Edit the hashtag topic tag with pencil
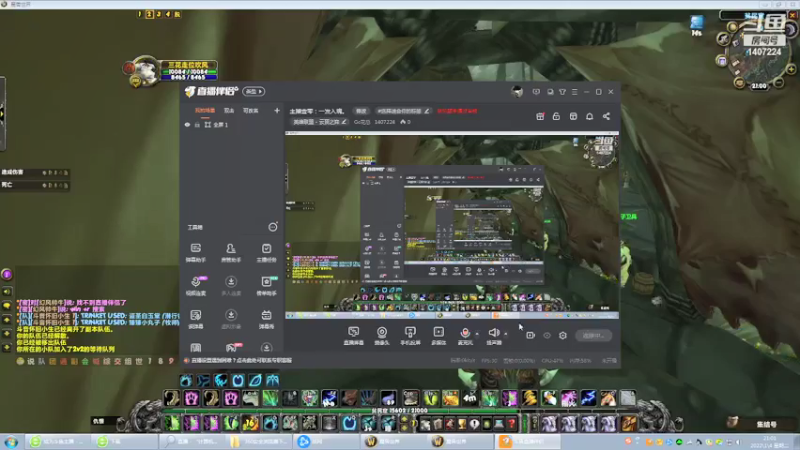Image resolution: width=800 pixels, height=450 pixels. coord(403,111)
